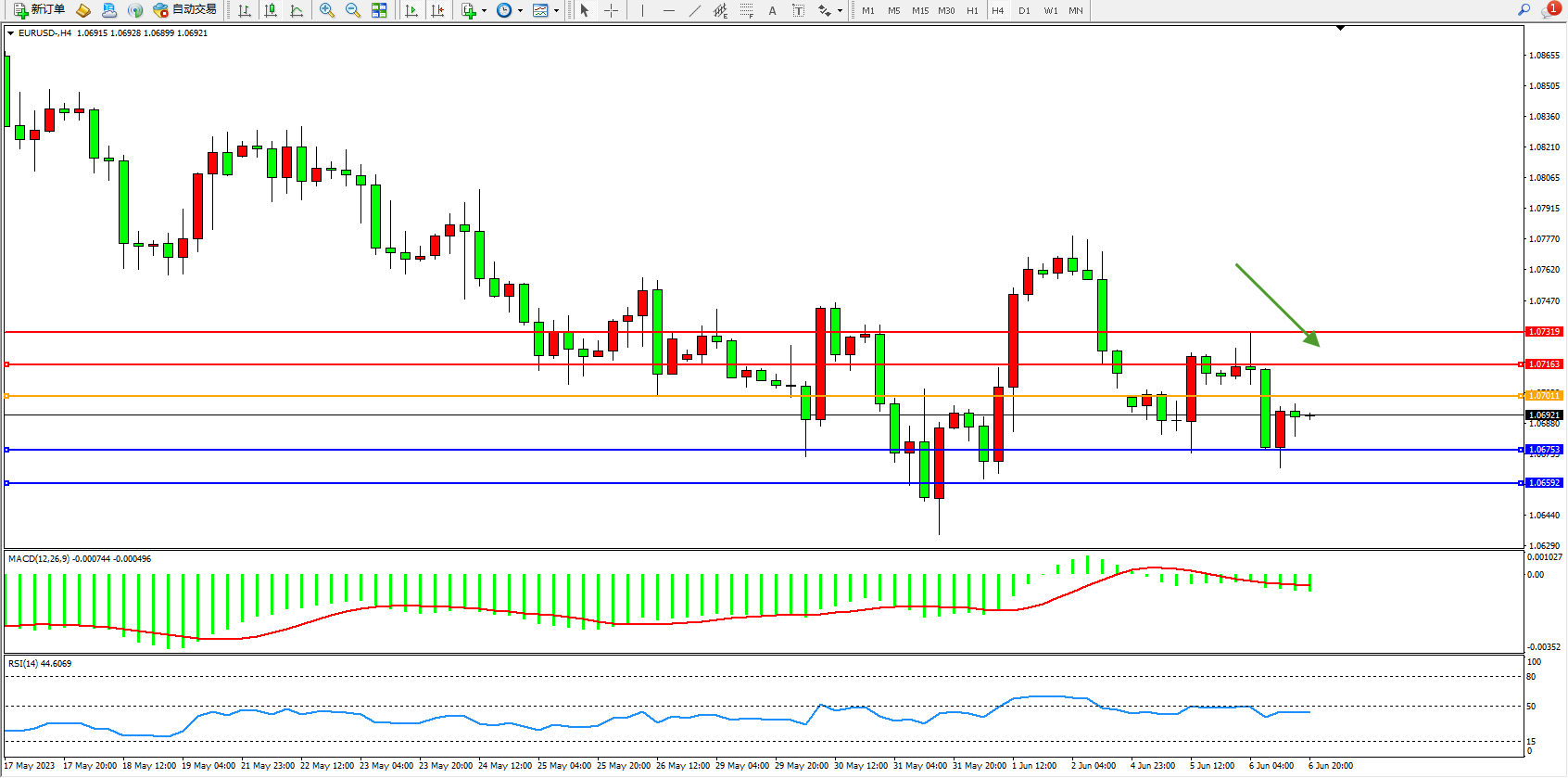The width and height of the screenshot is (1568, 778).
Task: Switch to line chart display
Action: (x=297, y=10)
